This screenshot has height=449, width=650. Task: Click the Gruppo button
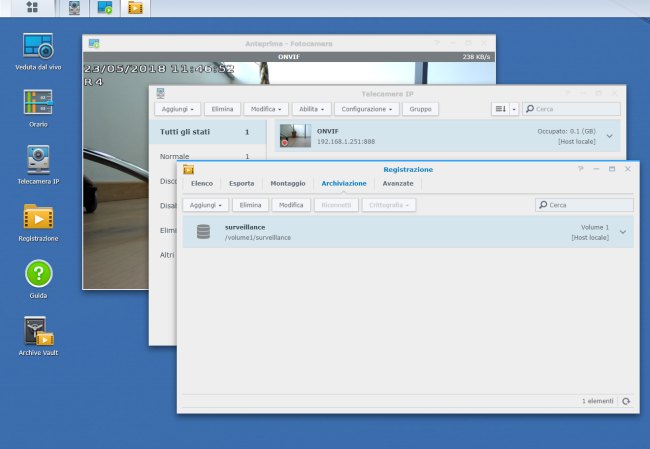[x=419, y=109]
